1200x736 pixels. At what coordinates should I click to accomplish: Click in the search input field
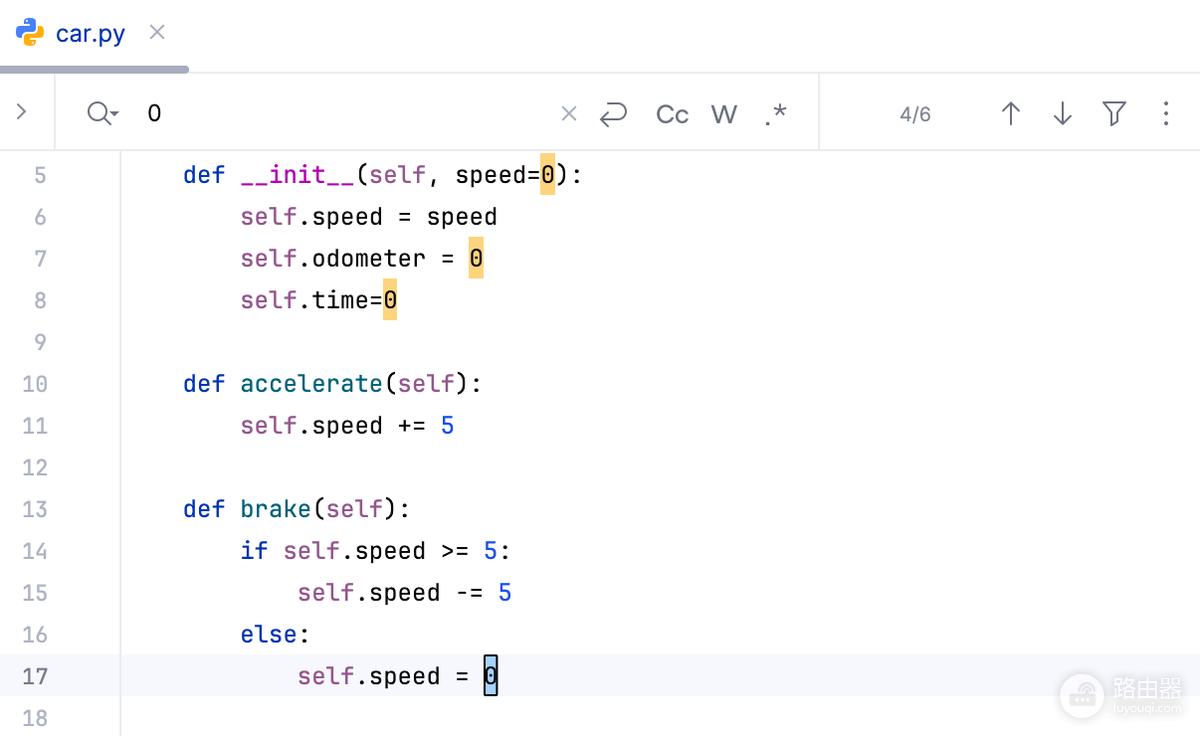point(345,113)
